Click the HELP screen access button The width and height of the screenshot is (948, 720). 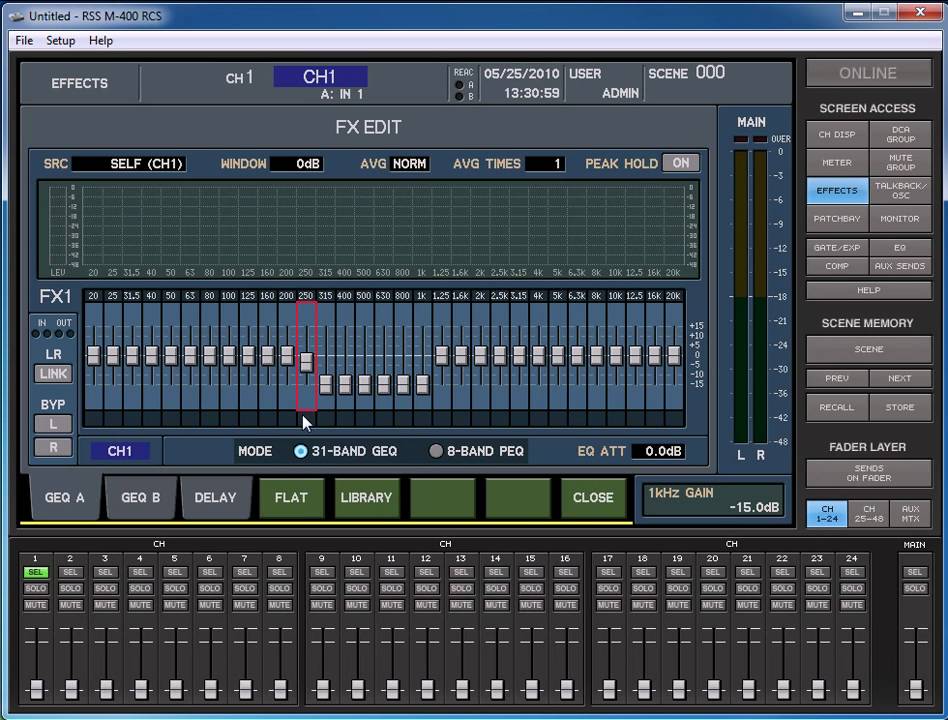(869, 290)
